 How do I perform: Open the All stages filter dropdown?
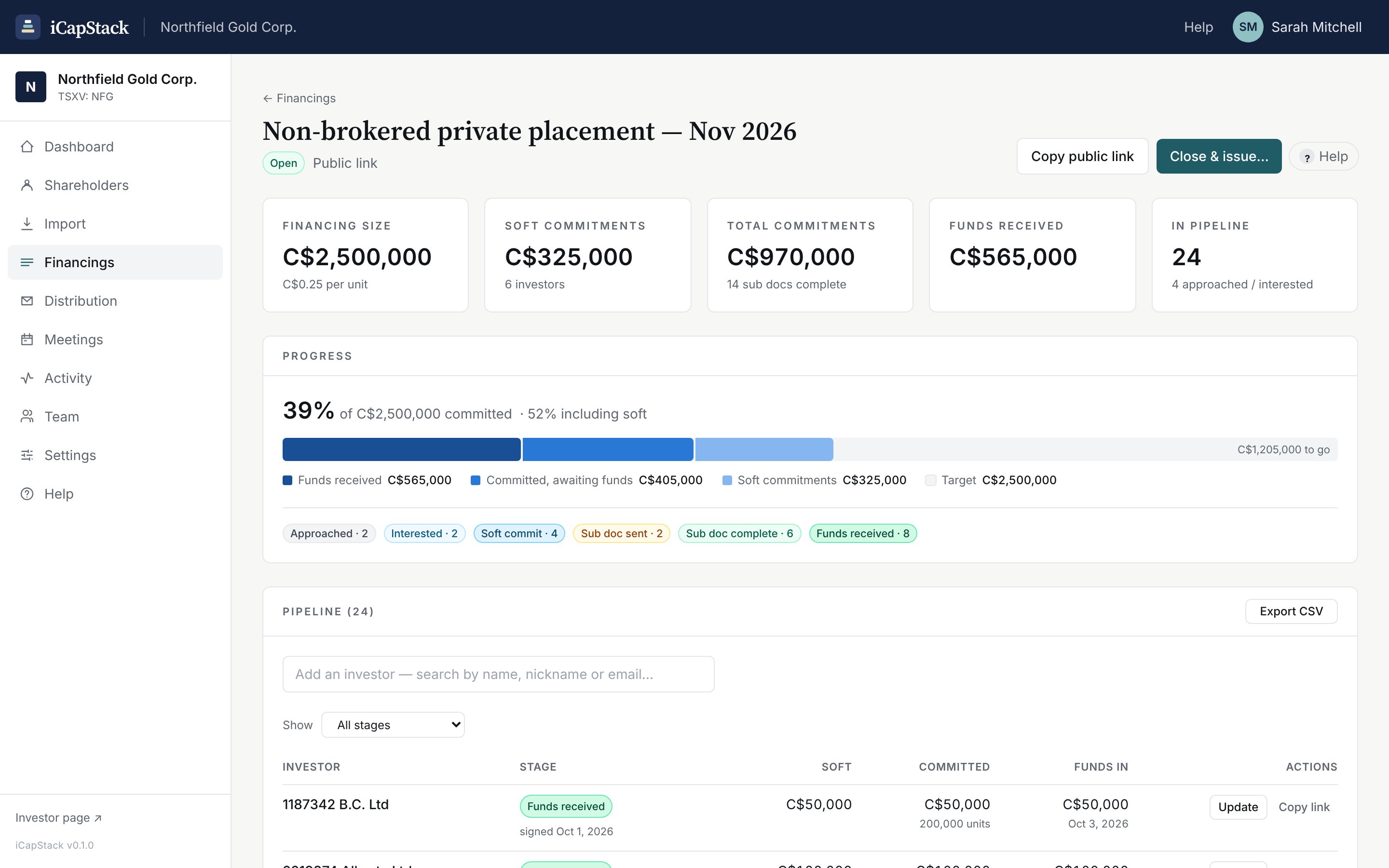point(393,725)
